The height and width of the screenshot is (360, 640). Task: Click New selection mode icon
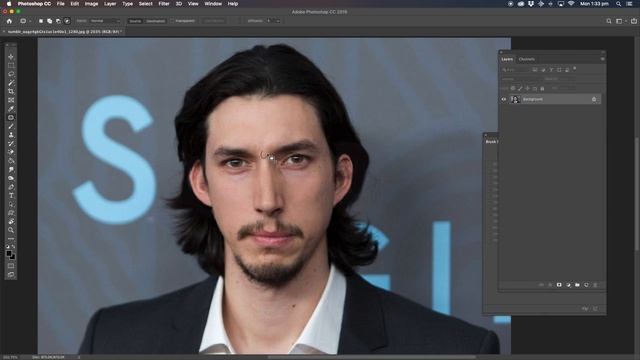click(41, 21)
